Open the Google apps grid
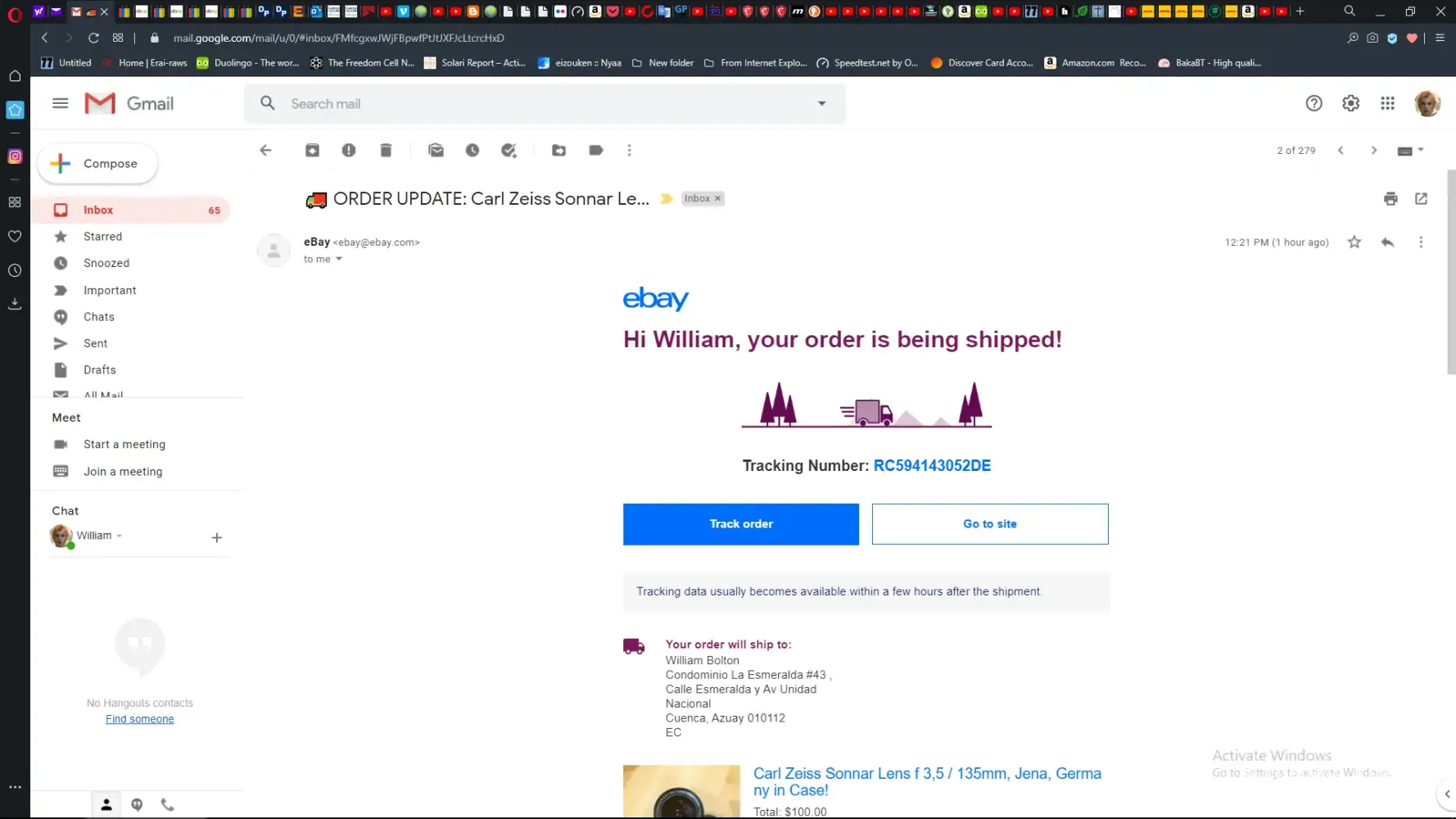Screen dimensions: 1456x819 1387,103
